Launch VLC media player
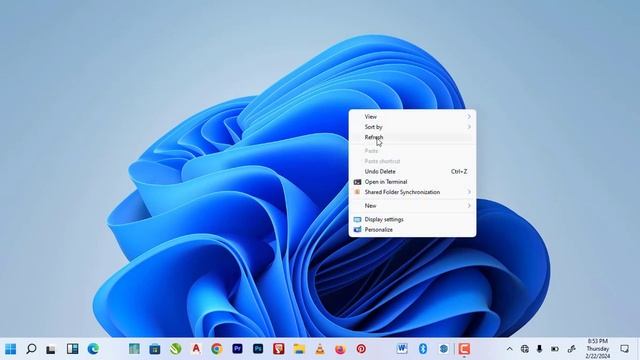Screen dimensions: 640x360 tap(320, 349)
